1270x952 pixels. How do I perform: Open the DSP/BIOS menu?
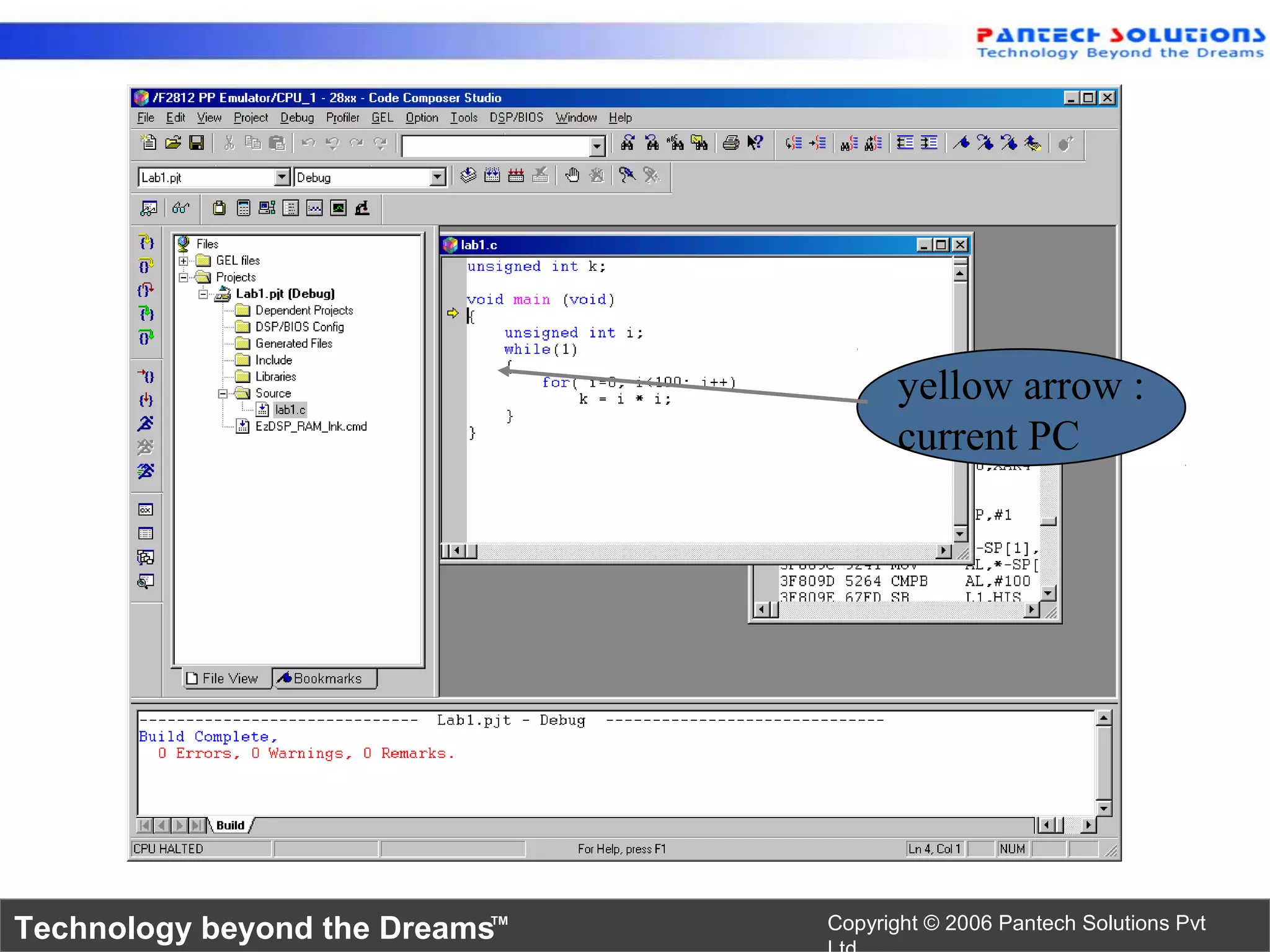516,118
